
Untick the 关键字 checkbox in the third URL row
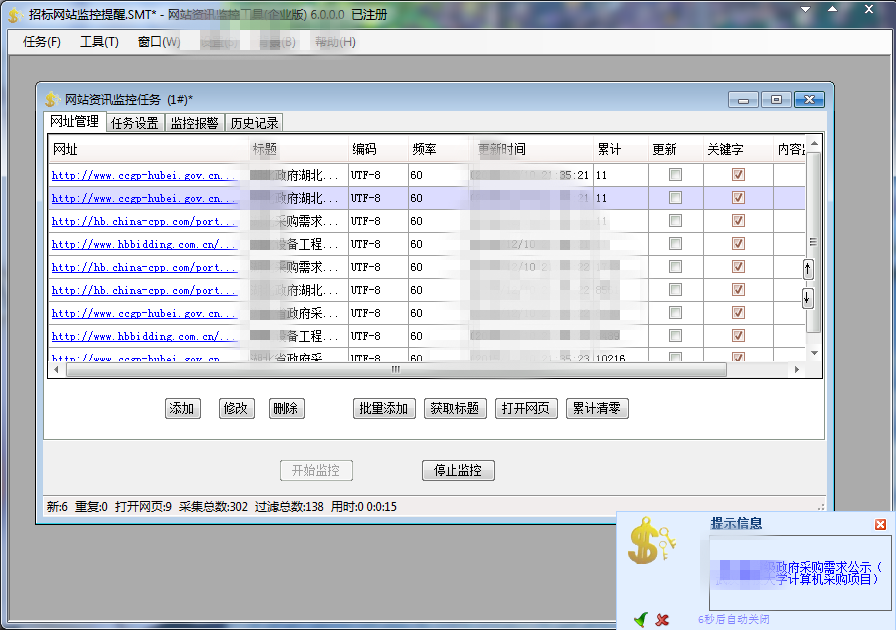point(738,221)
